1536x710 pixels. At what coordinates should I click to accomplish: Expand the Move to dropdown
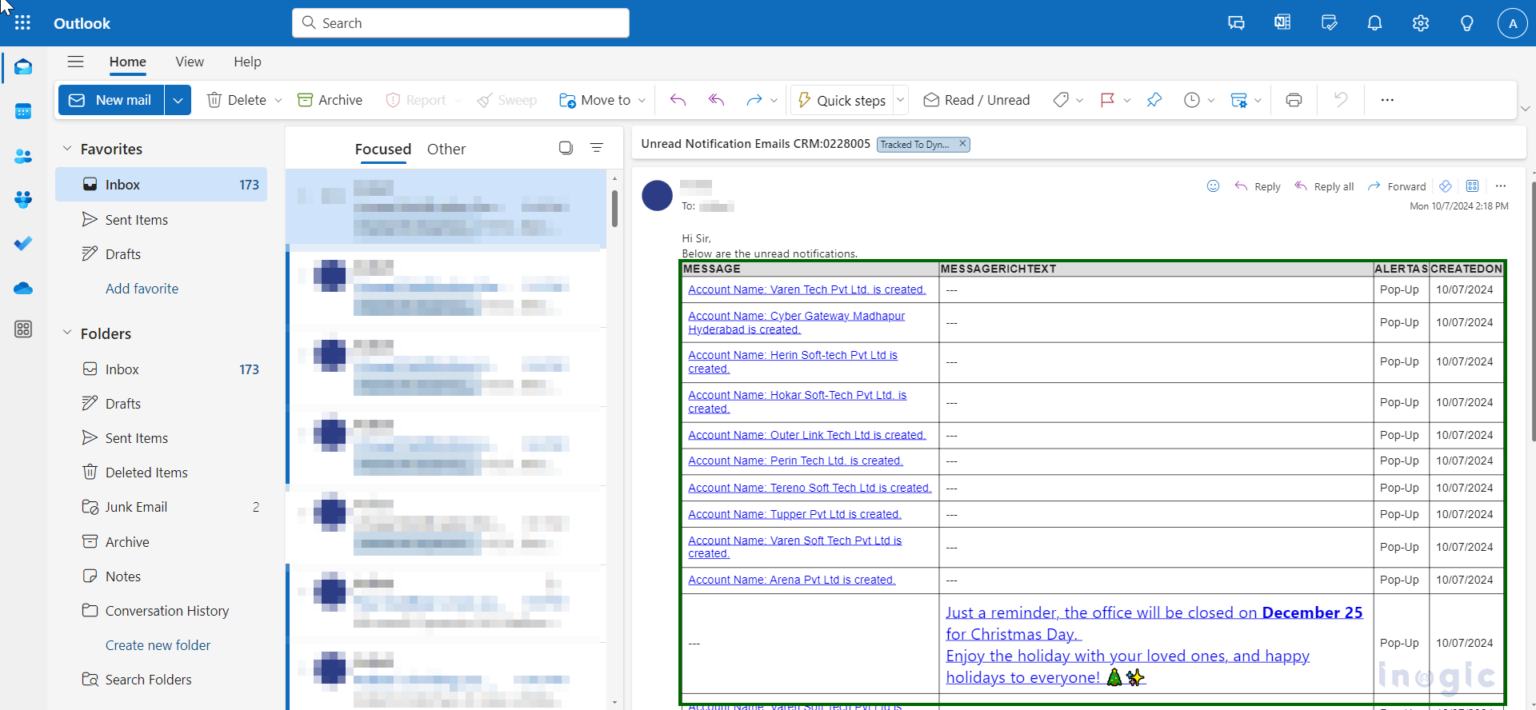pyautogui.click(x=642, y=99)
